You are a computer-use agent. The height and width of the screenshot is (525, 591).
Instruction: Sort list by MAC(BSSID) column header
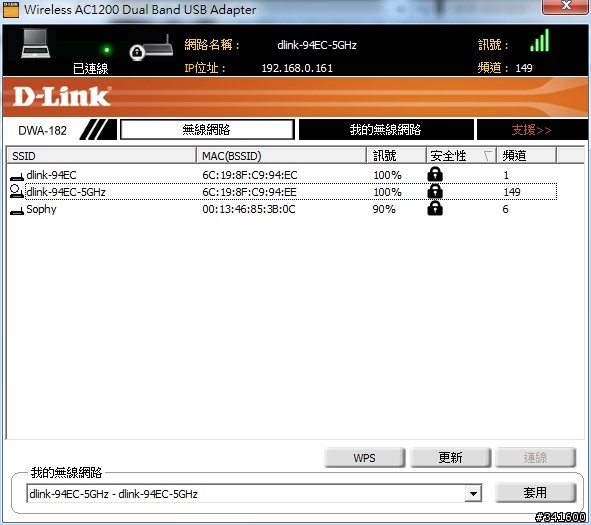pyautogui.click(x=281, y=156)
